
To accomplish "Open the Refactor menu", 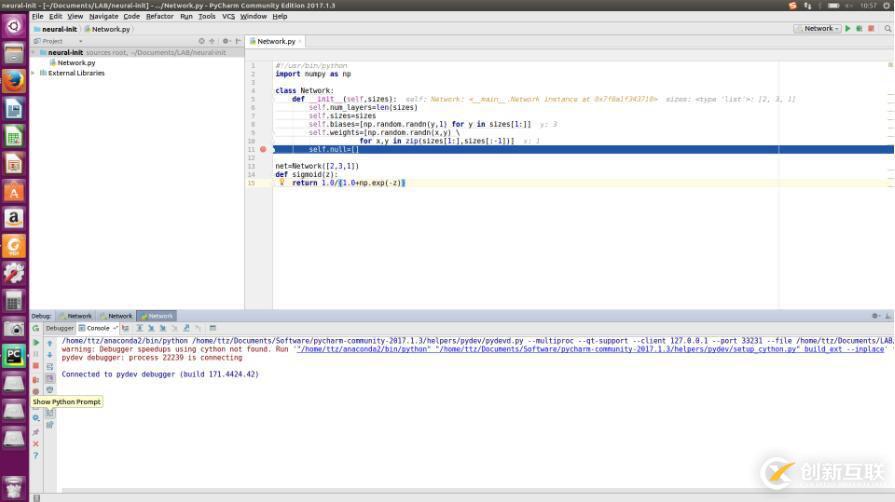I will click(159, 16).
